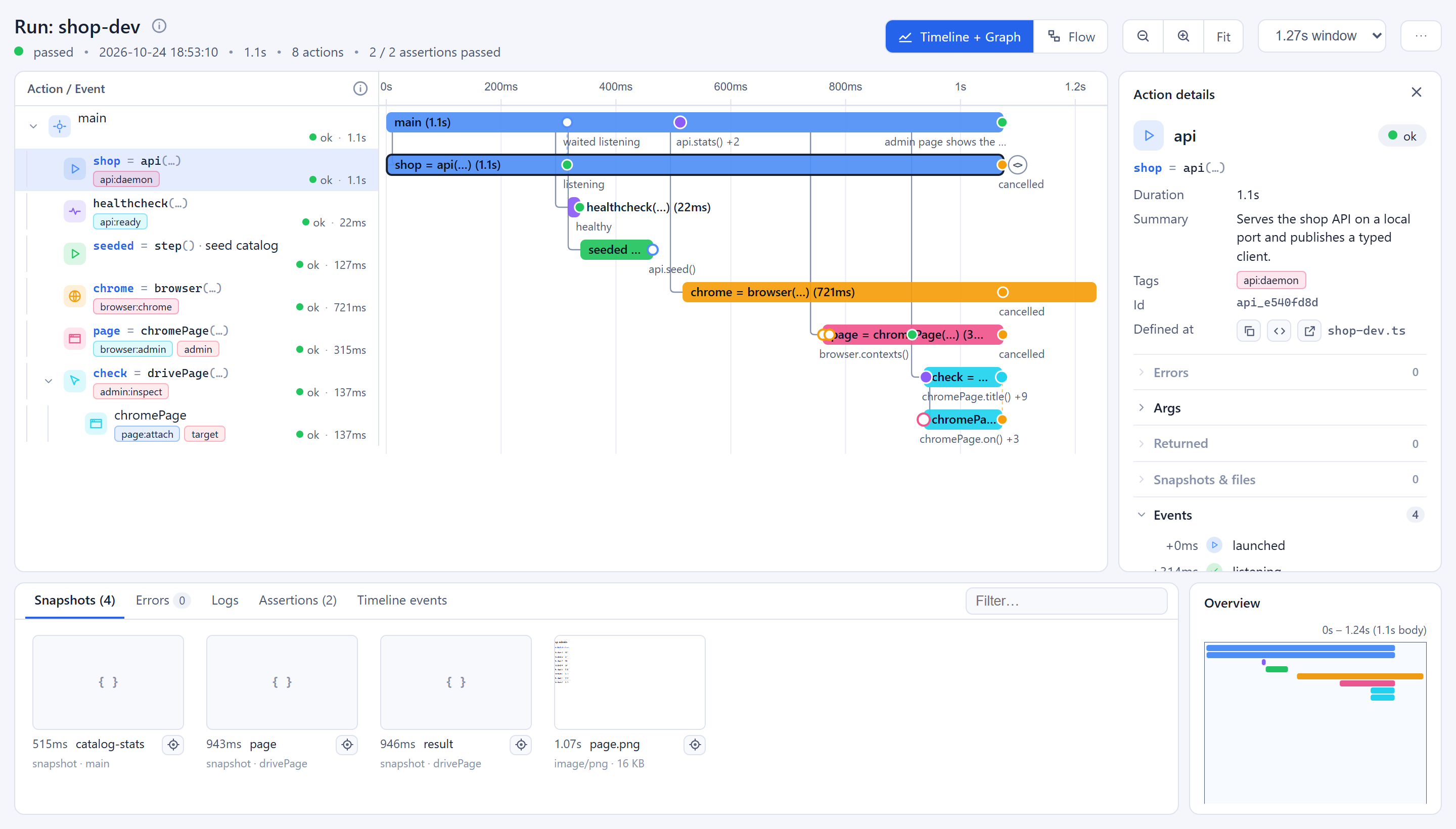Viewport: 1456px width, 829px height.
Task: Click the main row crosshair icon
Action: [60, 126]
